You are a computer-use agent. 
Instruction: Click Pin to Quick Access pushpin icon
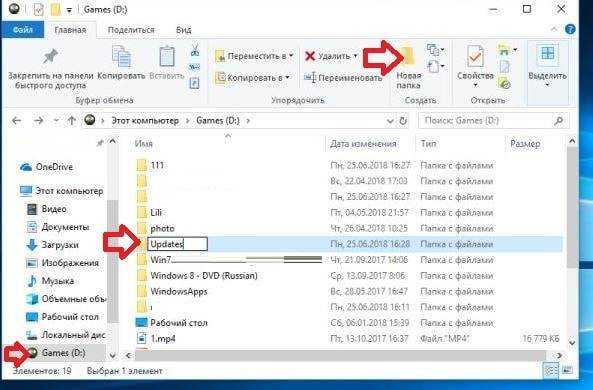(51, 56)
